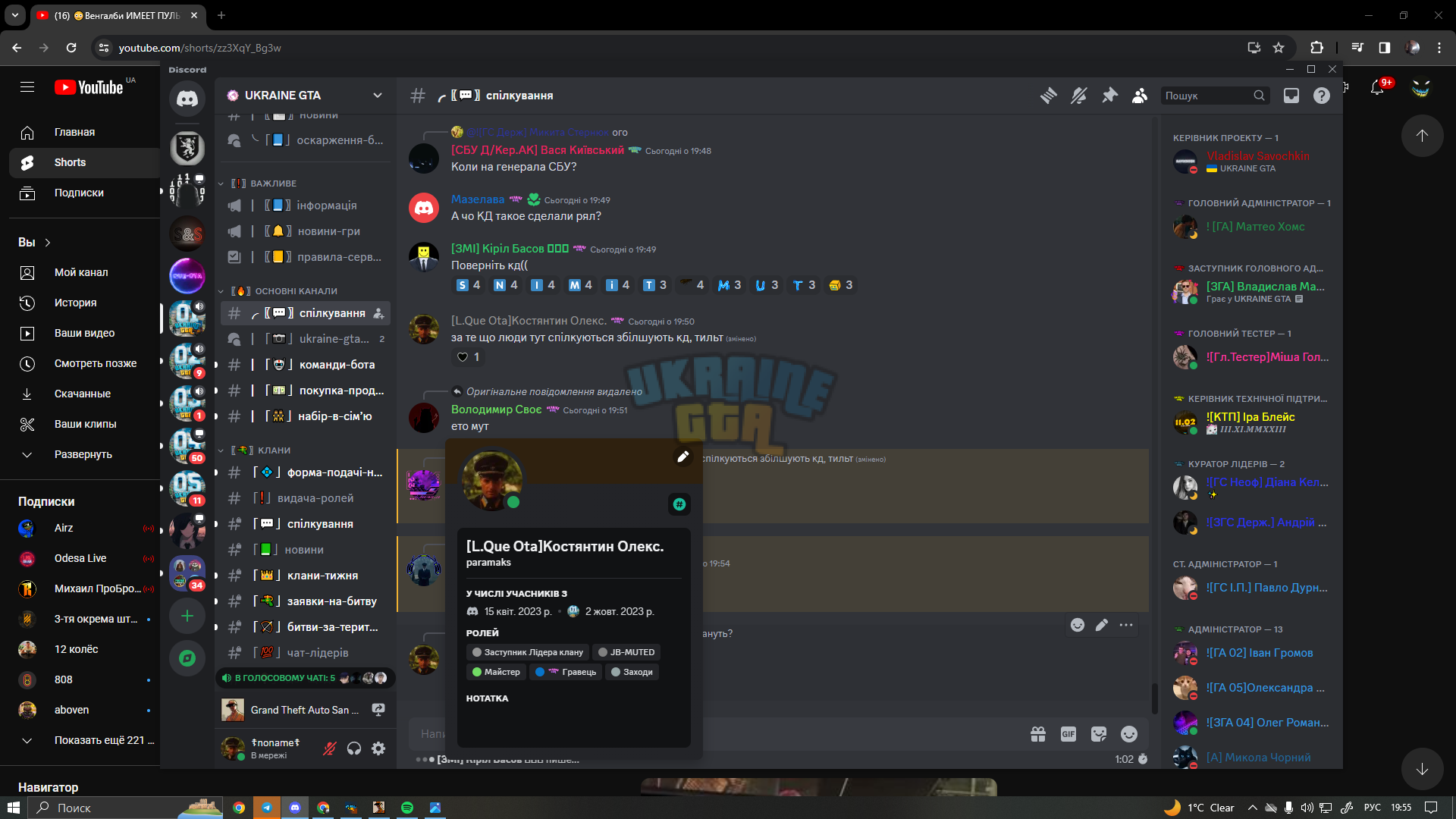This screenshot has width=1456, height=819.
Task: Show 221 more subscriptions
Action: click(83, 740)
